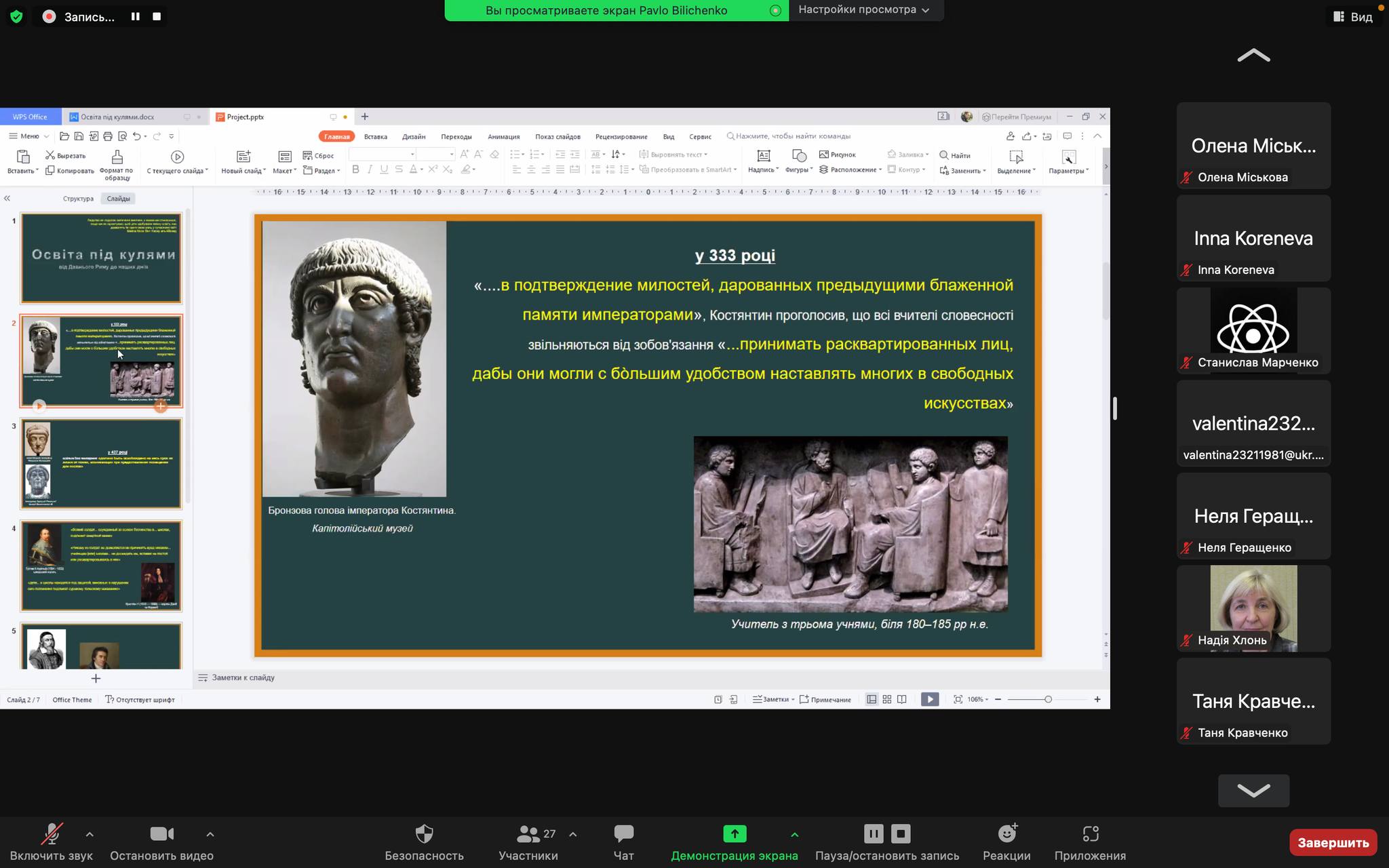Click the Format Painter brush icon

pos(117,157)
